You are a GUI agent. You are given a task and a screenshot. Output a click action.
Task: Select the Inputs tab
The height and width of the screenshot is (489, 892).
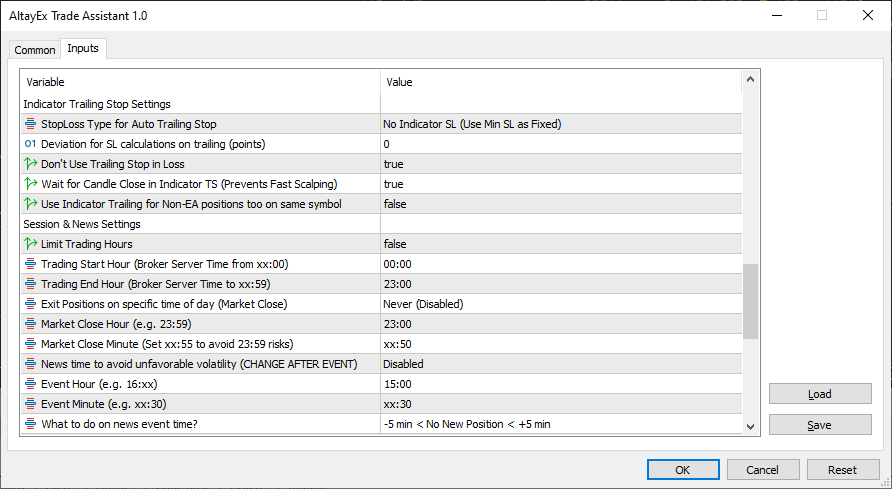[x=83, y=48]
